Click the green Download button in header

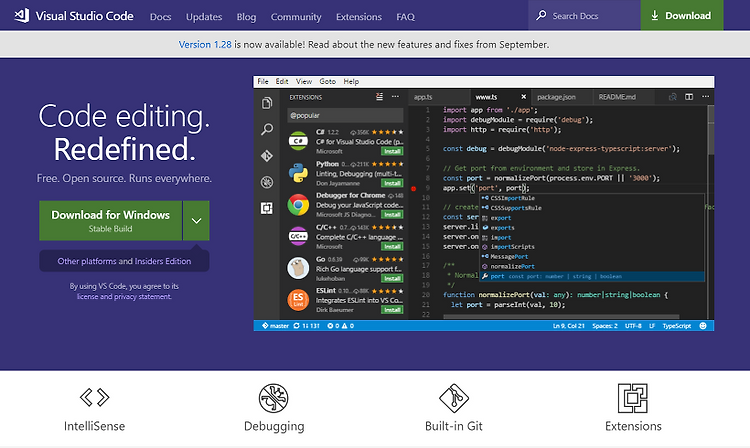pyautogui.click(x=682, y=16)
